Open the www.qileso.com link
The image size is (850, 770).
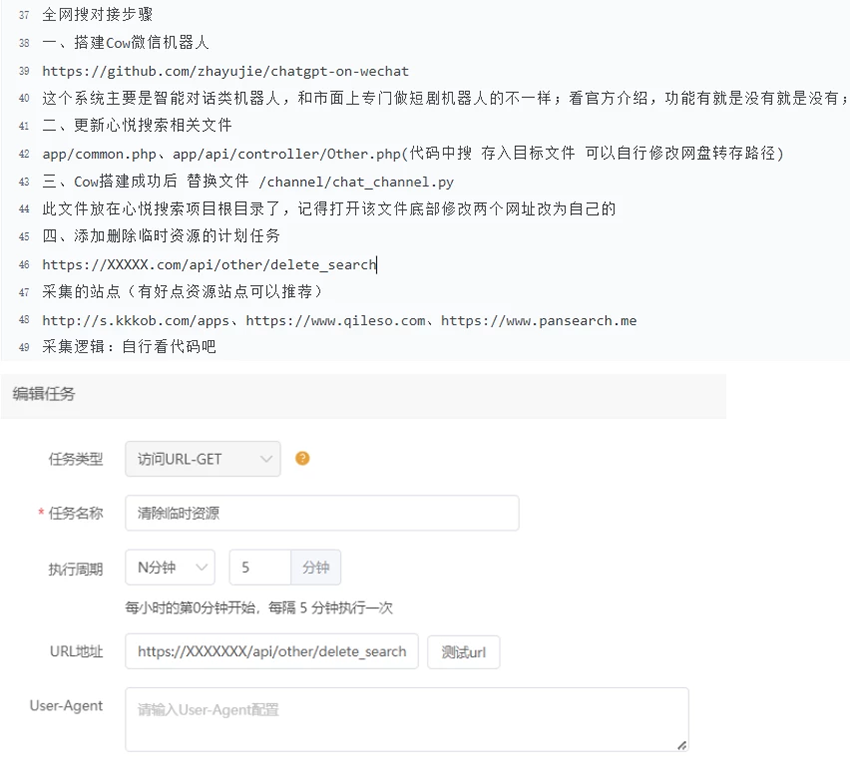click(x=334, y=321)
